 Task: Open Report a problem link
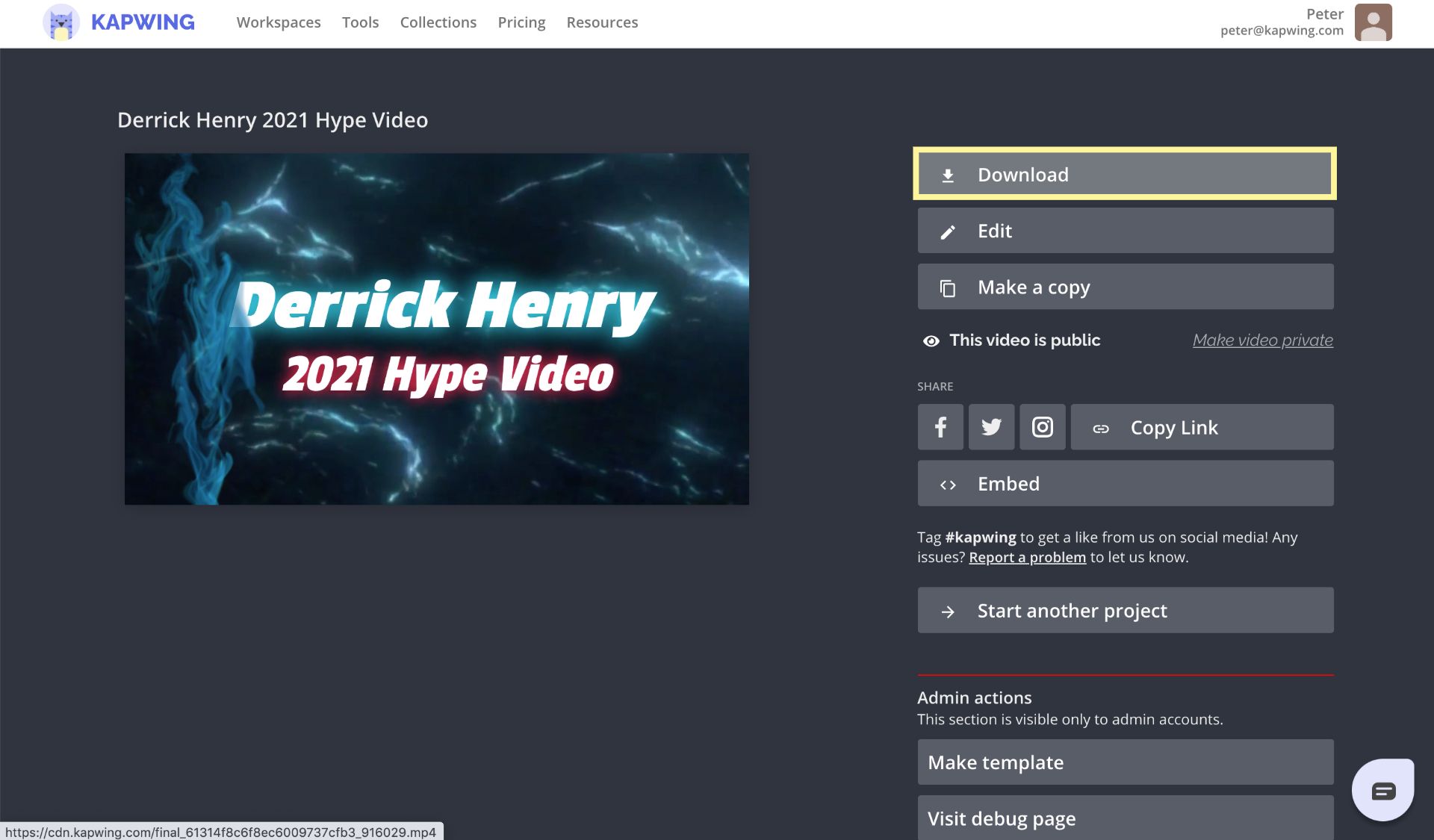1027,558
